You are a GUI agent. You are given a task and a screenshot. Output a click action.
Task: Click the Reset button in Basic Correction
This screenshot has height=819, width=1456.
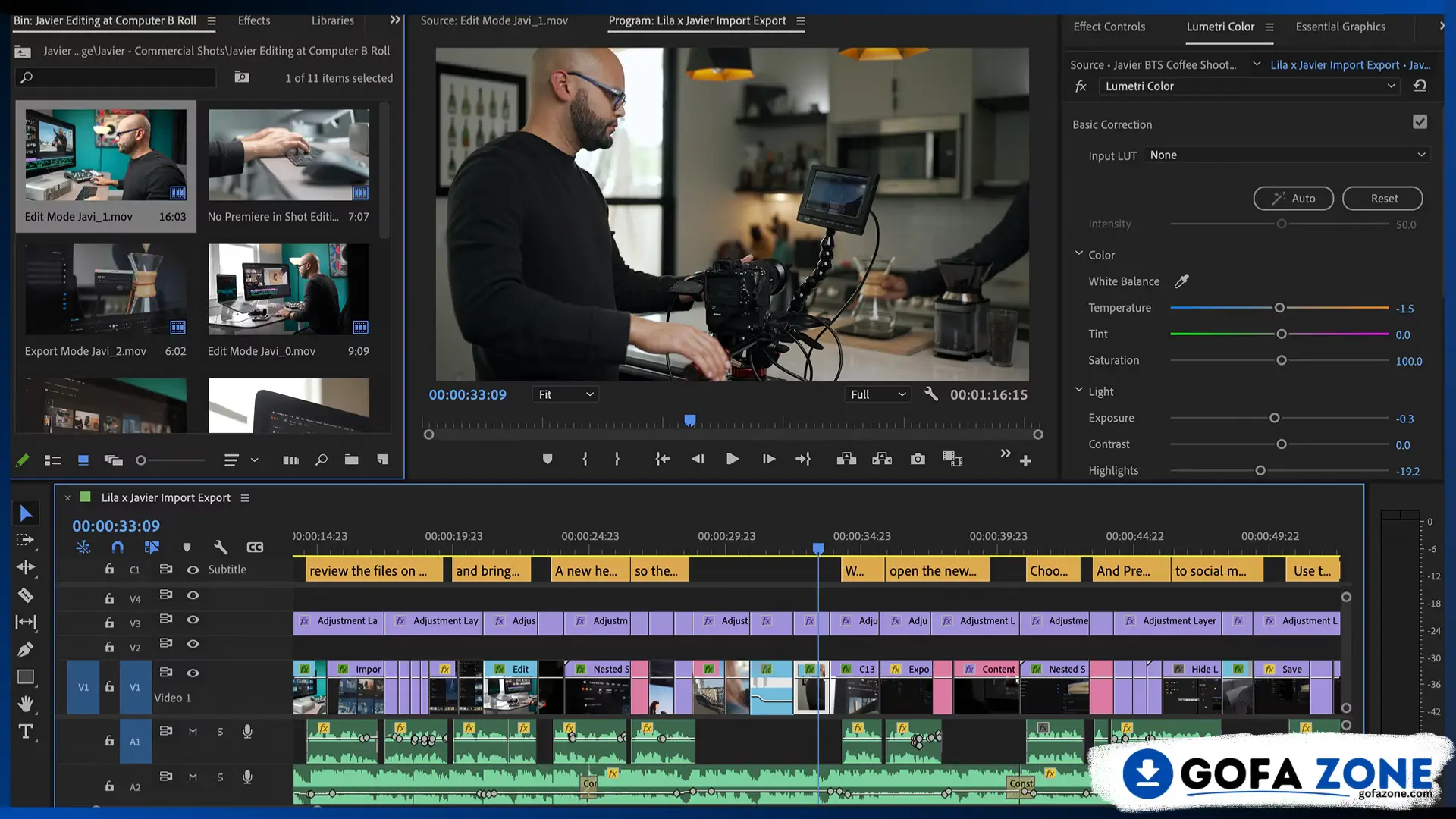[x=1383, y=198]
